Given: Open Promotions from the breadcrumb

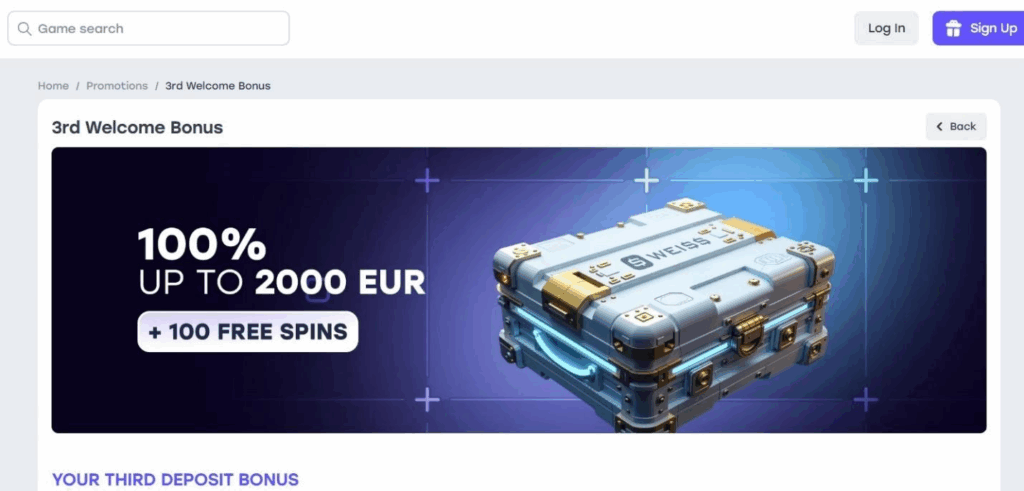Looking at the screenshot, I should pyautogui.click(x=117, y=86).
